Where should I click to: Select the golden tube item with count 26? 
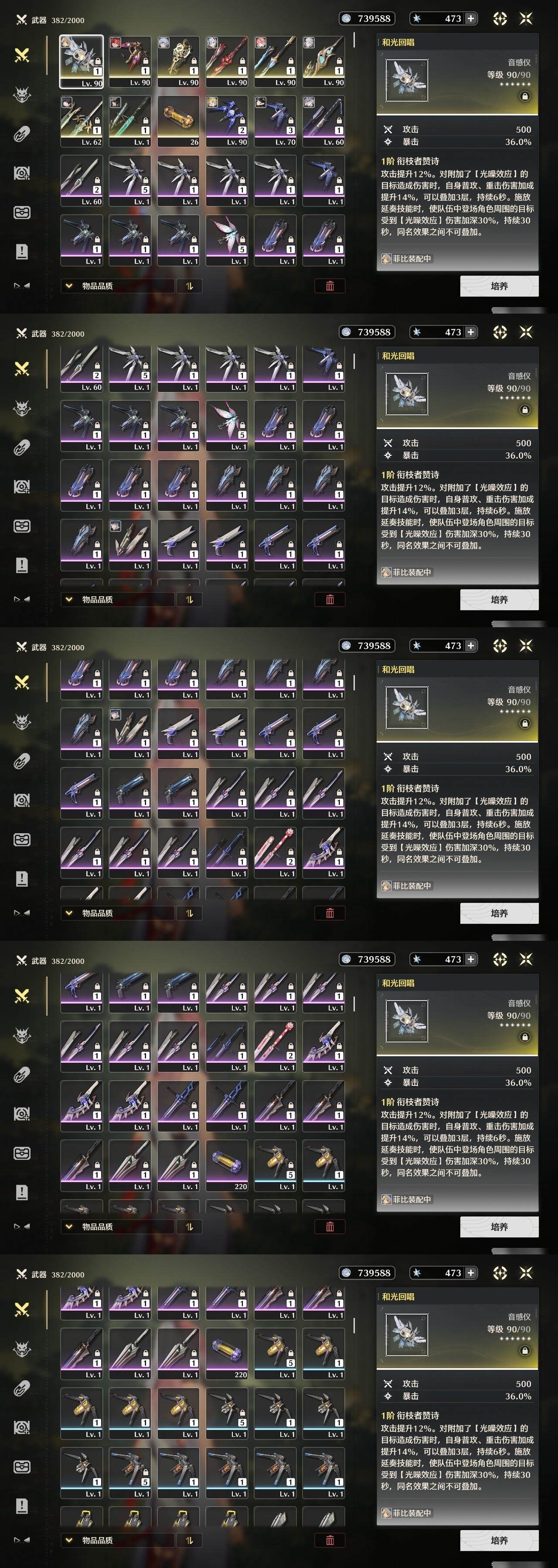pyautogui.click(x=178, y=121)
